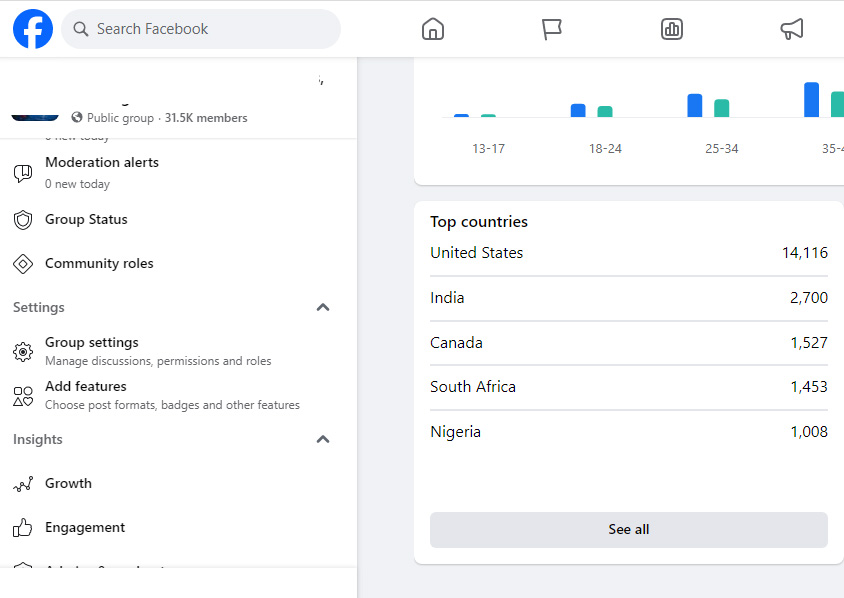Click the teal bar for ages 18-24
844x598 pixels.
click(605, 112)
